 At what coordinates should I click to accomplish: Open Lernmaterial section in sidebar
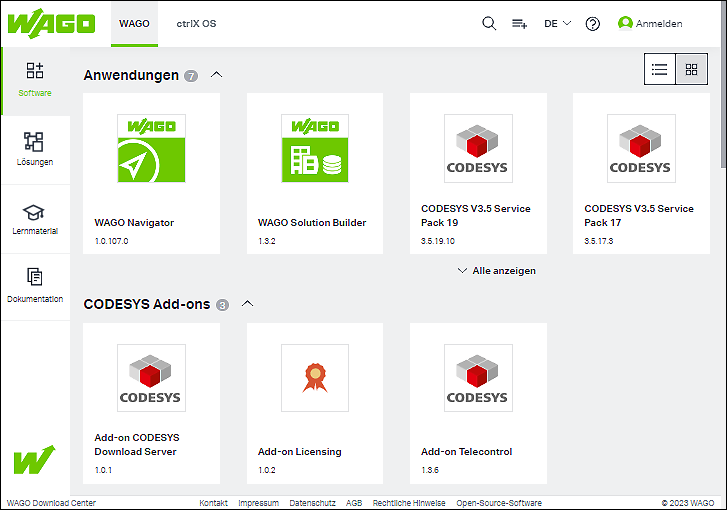(35, 219)
